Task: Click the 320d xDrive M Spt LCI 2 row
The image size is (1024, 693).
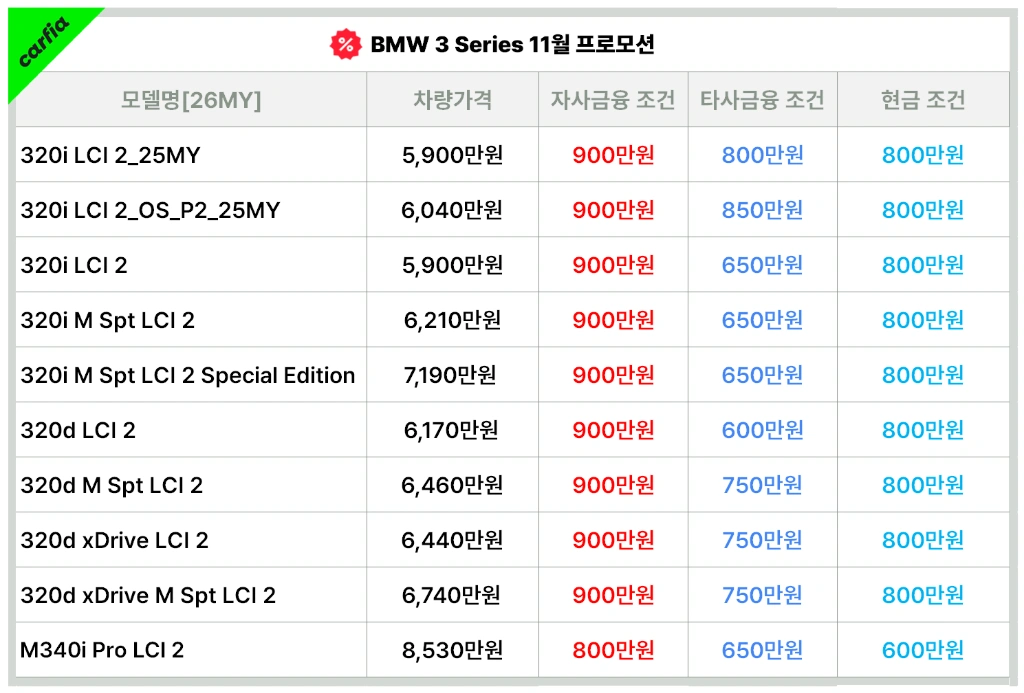Action: point(148,595)
